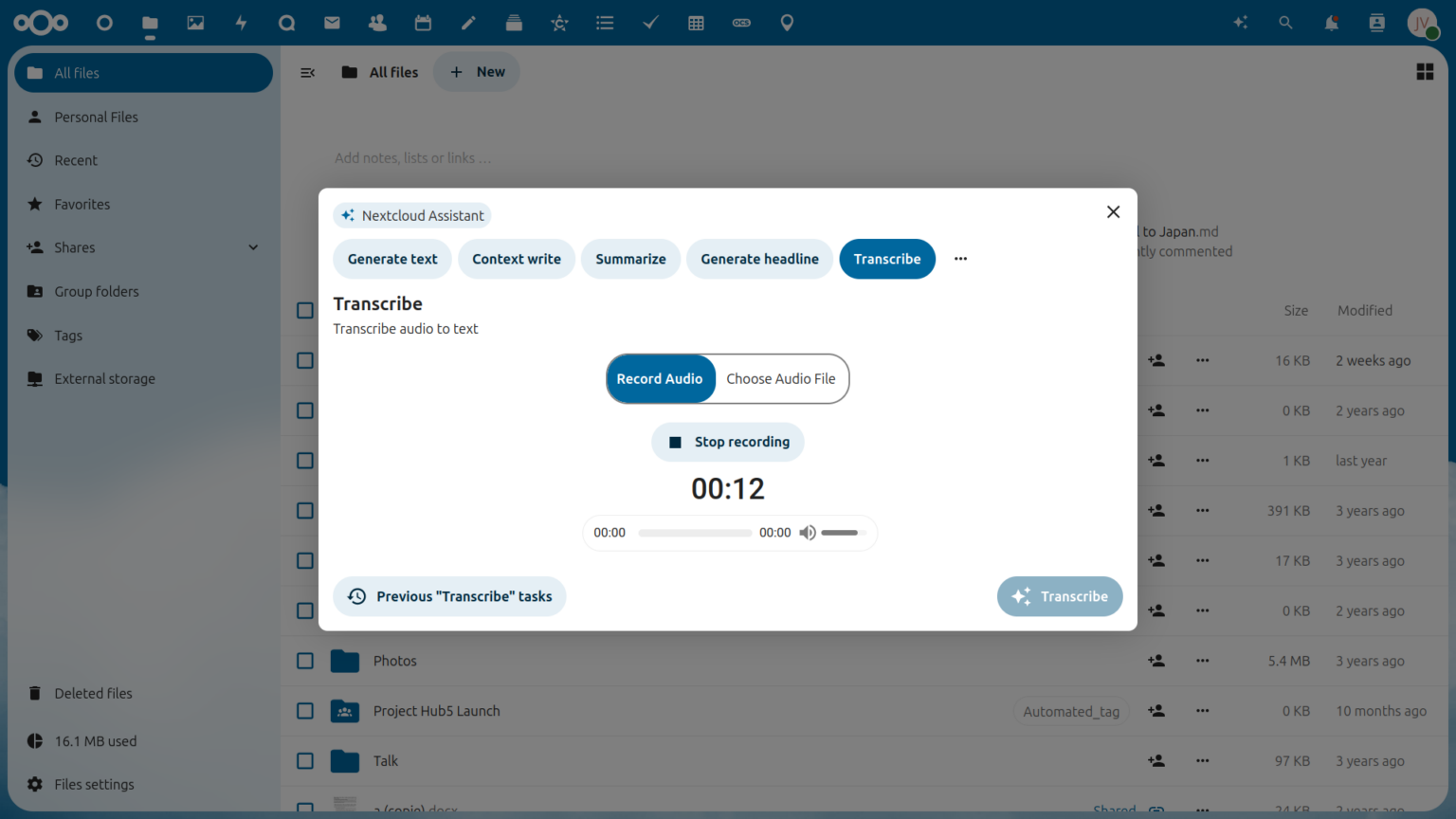Select the Choose Audio File option
1456x819 pixels.
click(781, 378)
